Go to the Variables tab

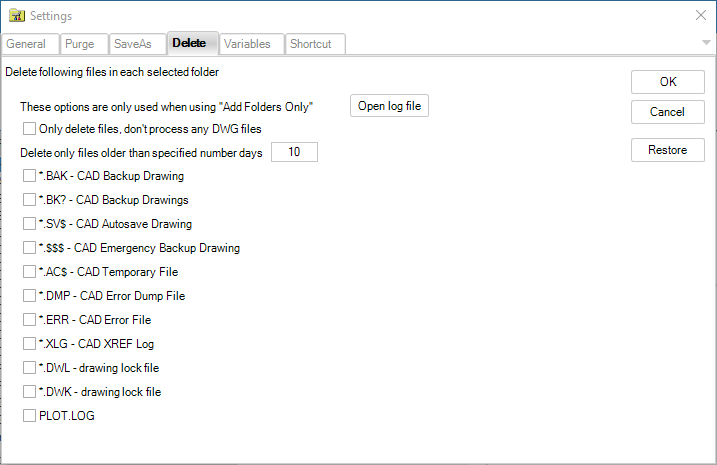tap(247, 44)
